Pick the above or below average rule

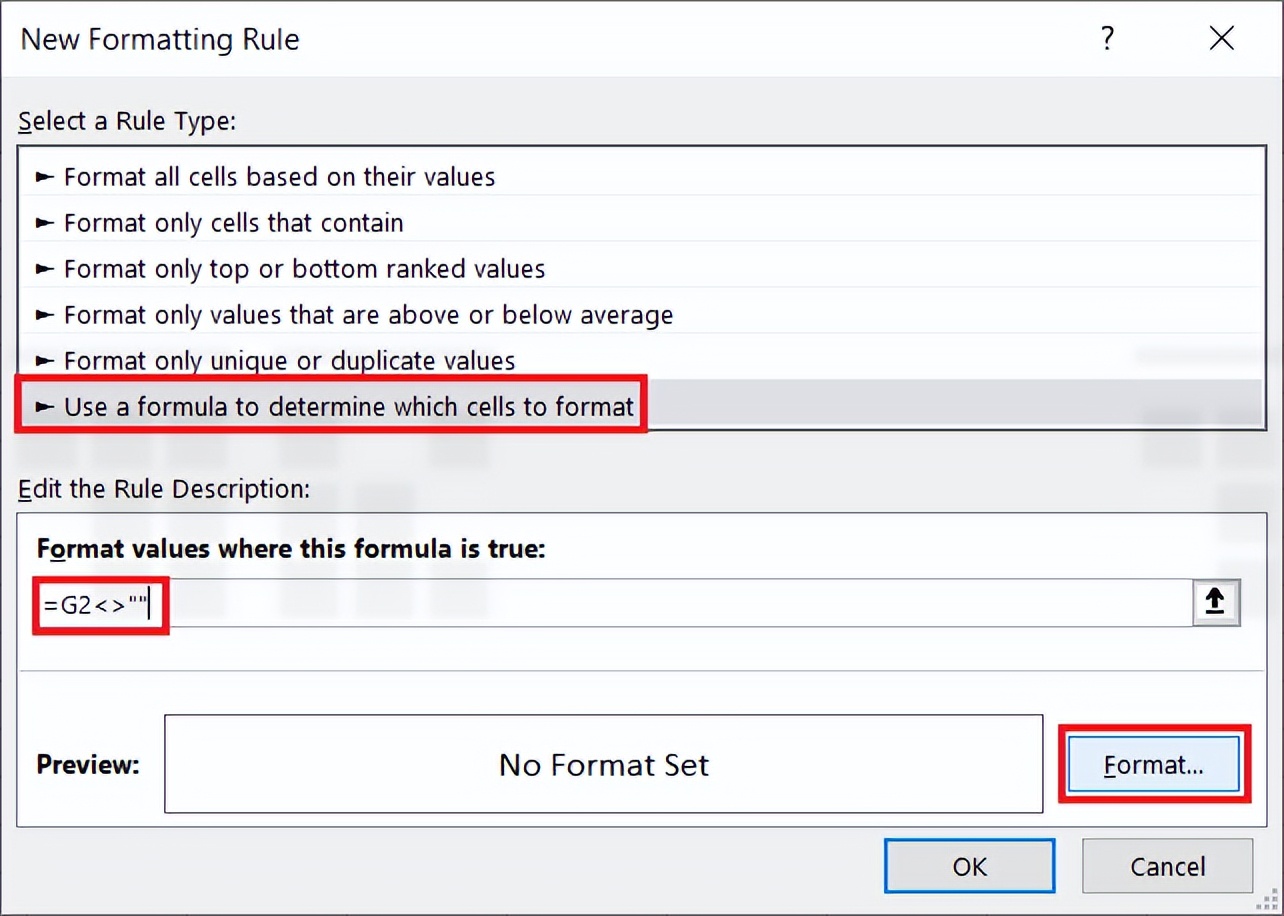pos(368,315)
